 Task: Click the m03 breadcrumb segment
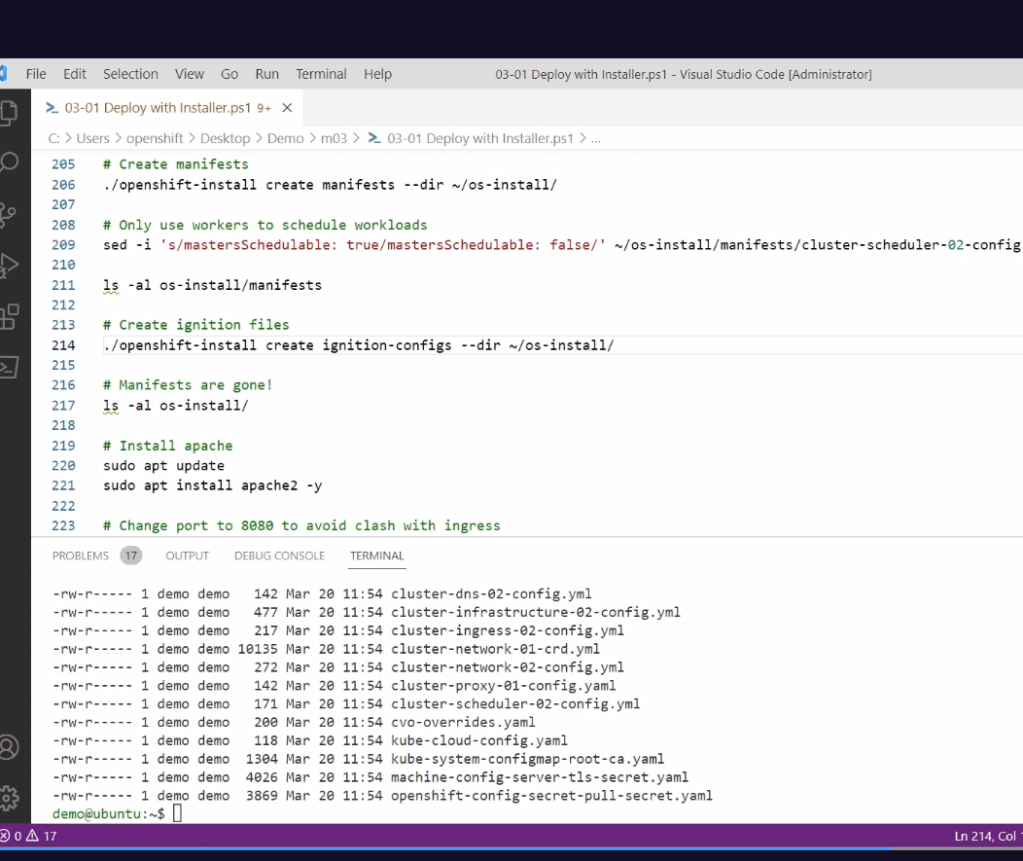pyautogui.click(x=333, y=138)
